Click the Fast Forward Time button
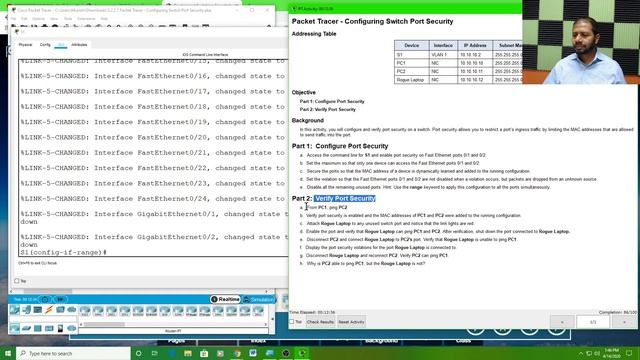 (60, 299)
